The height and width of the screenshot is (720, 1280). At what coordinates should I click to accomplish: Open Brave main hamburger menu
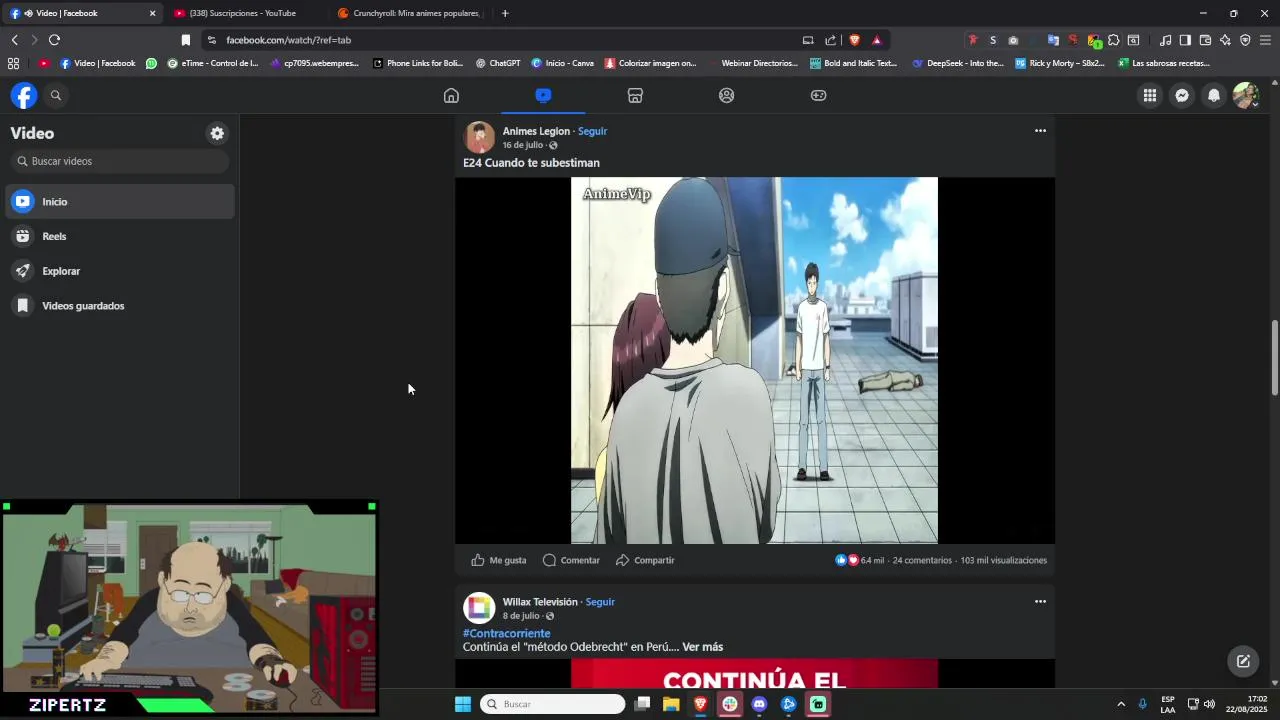[x=1265, y=40]
